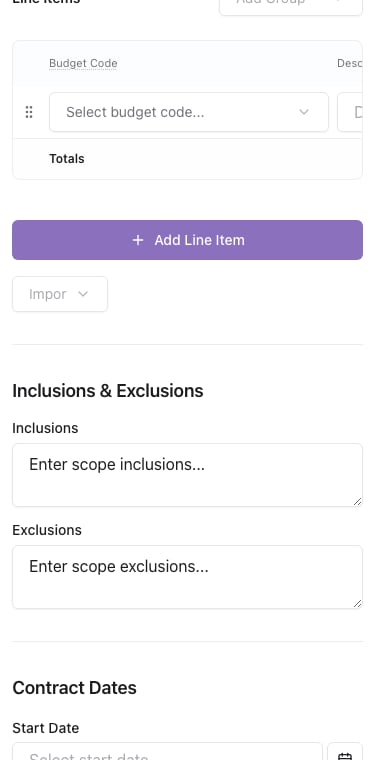Click the Import button text
The width and height of the screenshot is (375, 760).
47,294
